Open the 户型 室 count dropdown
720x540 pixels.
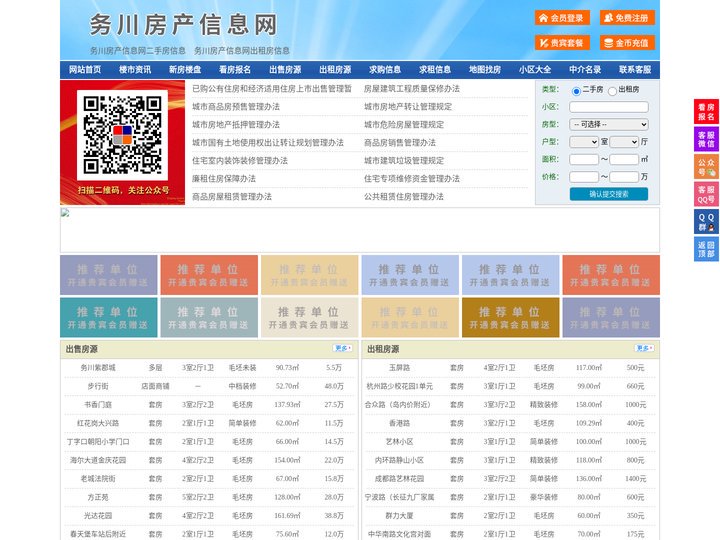click(584, 142)
